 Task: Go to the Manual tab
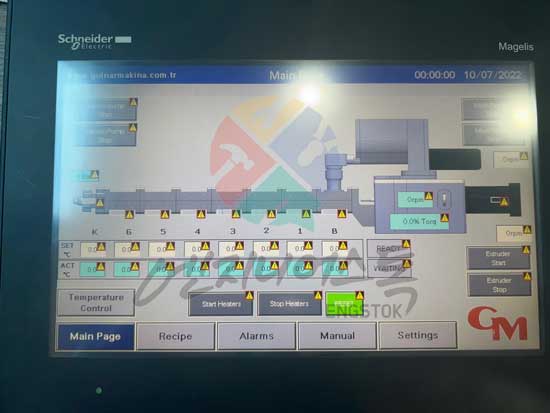pyautogui.click(x=337, y=335)
